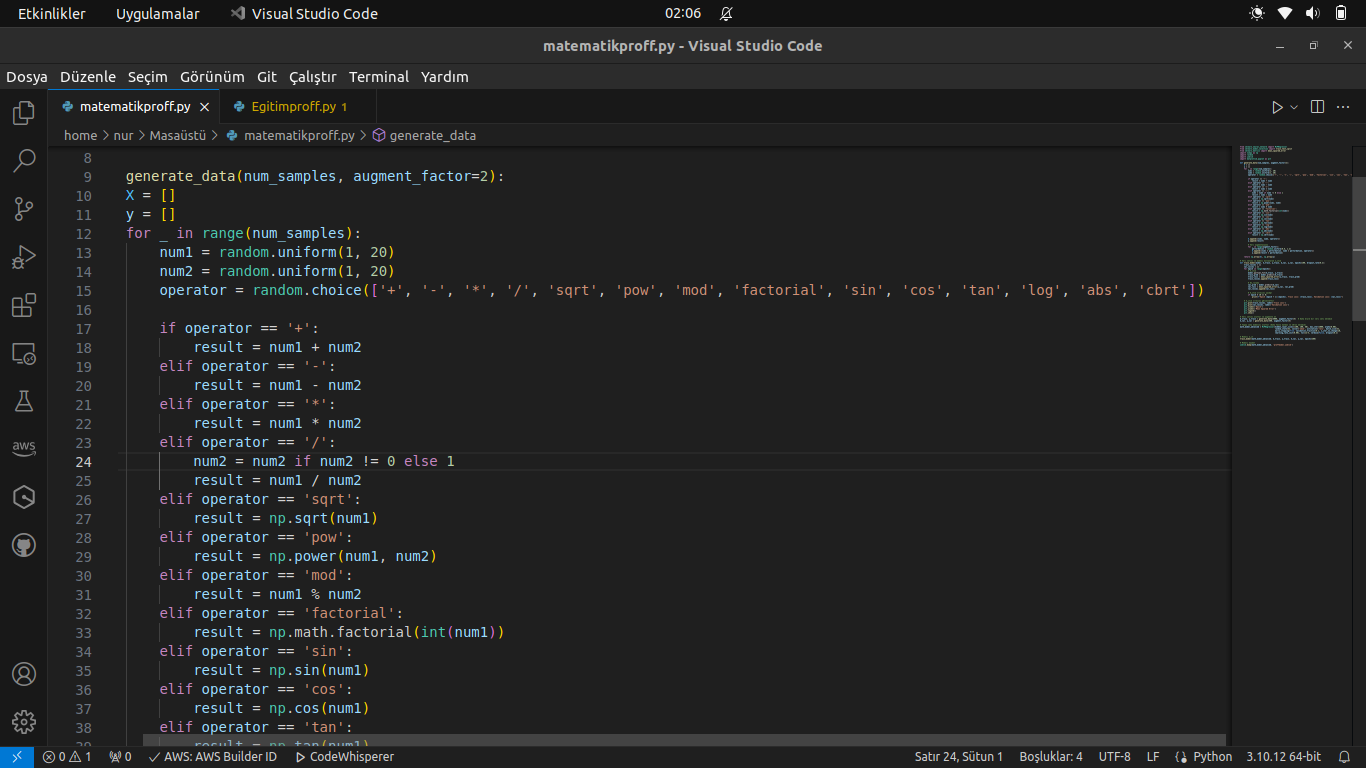Run the Python file with play button
1366x768 pixels.
(1277, 107)
